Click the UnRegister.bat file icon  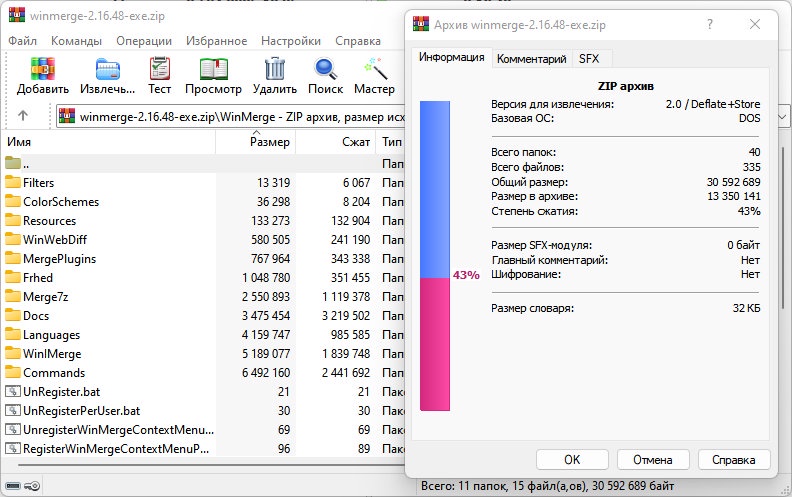13,391
